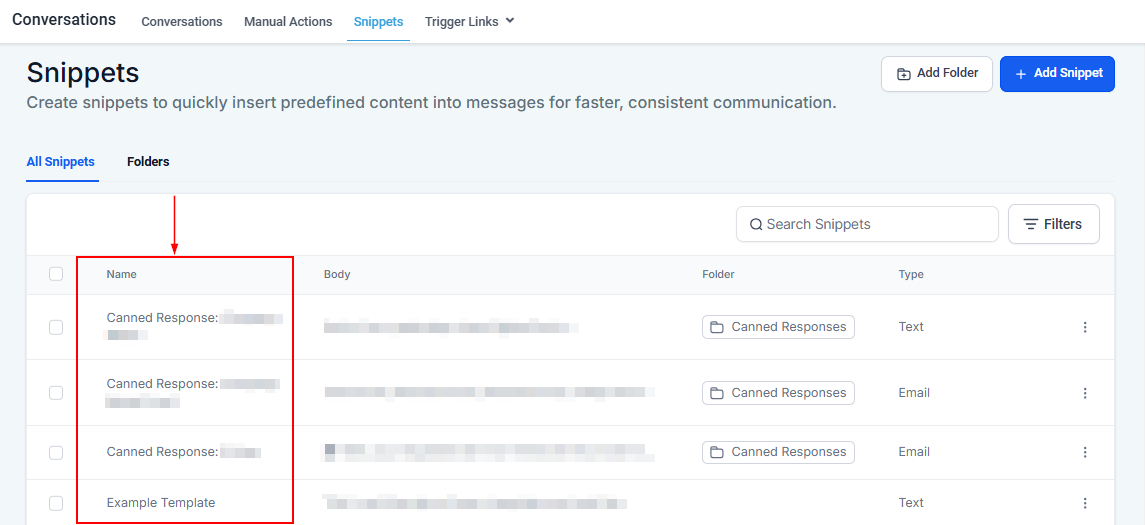Click the plus icon on Add Snippet
The image size is (1145, 525).
(x=1021, y=74)
